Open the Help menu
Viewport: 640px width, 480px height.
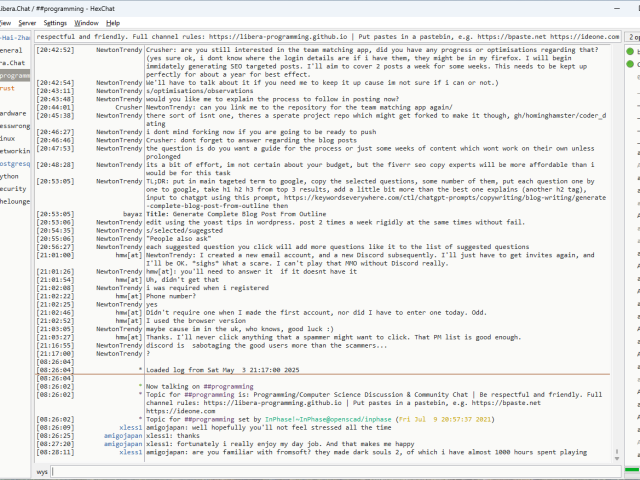113,22
